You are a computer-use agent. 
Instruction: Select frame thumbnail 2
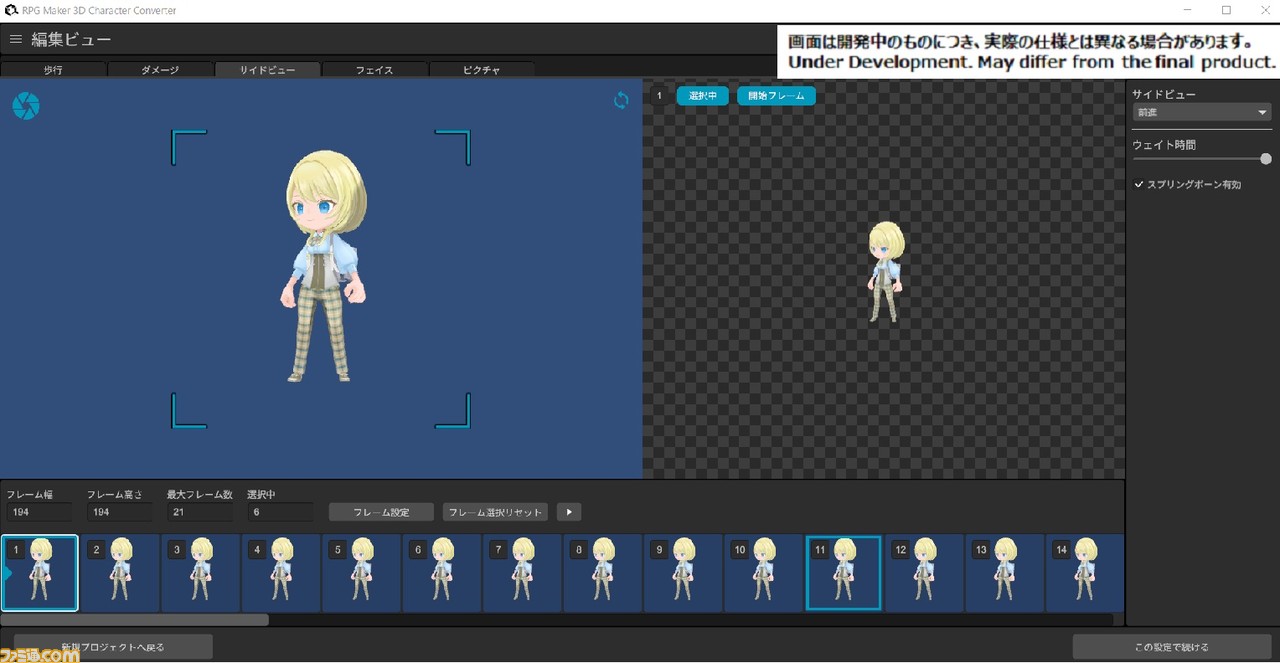click(120, 573)
